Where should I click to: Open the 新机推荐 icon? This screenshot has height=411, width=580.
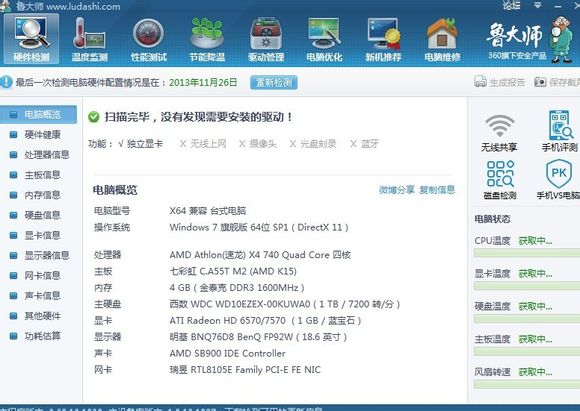pos(383,40)
